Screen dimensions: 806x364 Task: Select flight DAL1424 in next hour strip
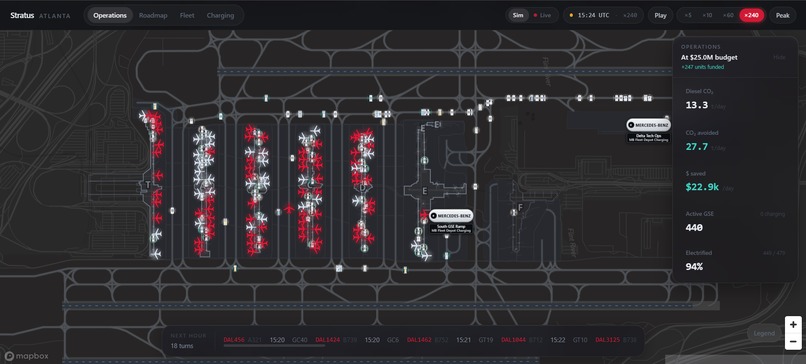327,340
